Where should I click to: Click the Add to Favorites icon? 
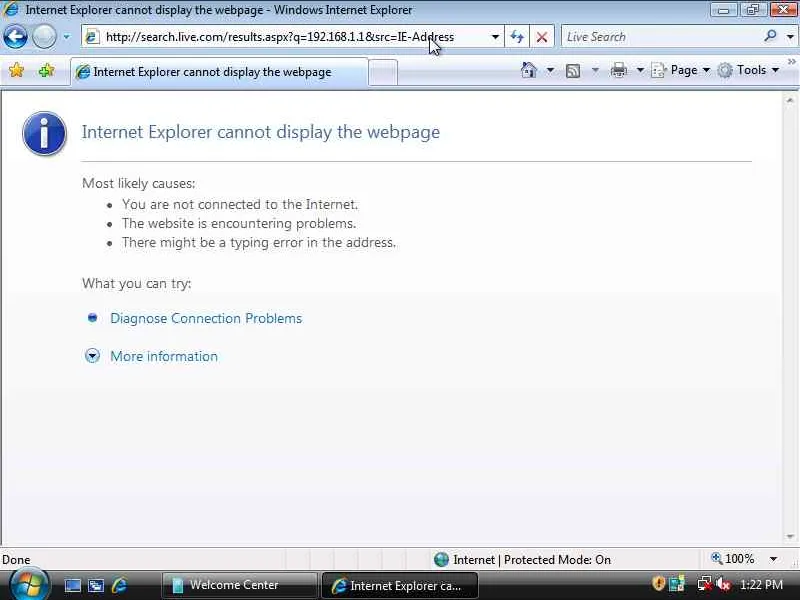(x=46, y=70)
